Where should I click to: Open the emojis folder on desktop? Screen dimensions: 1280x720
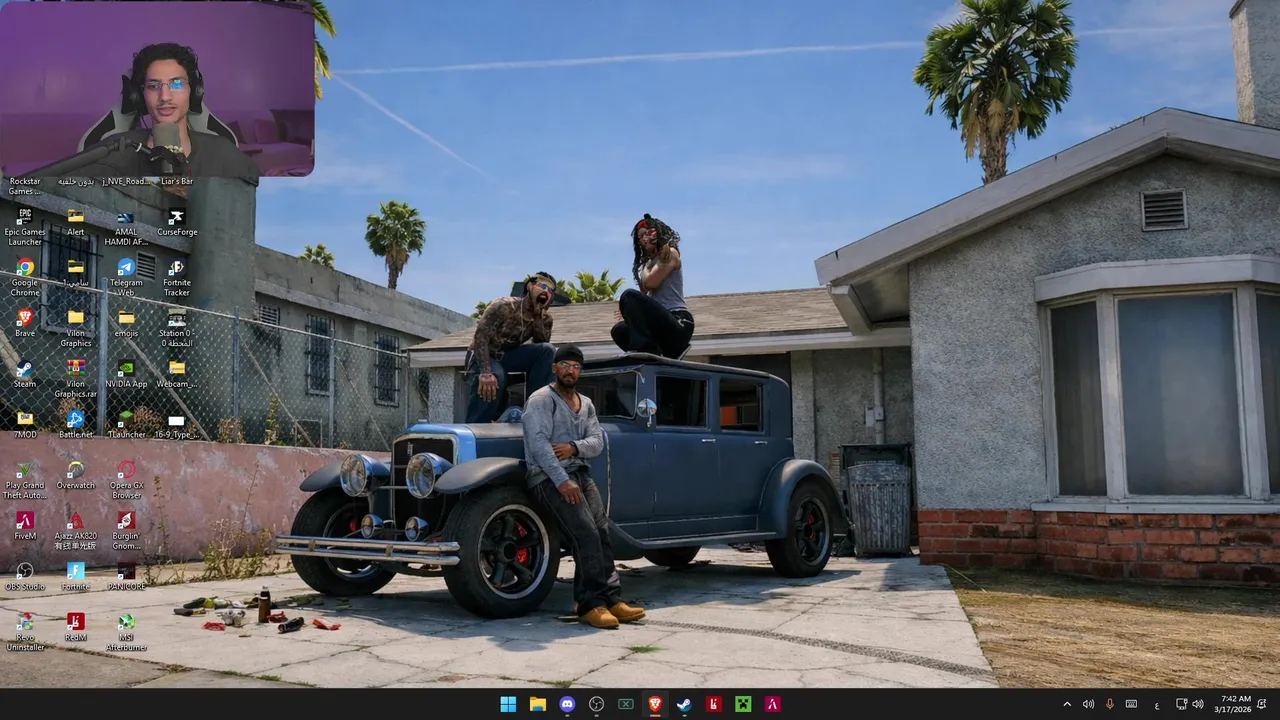tap(126, 323)
